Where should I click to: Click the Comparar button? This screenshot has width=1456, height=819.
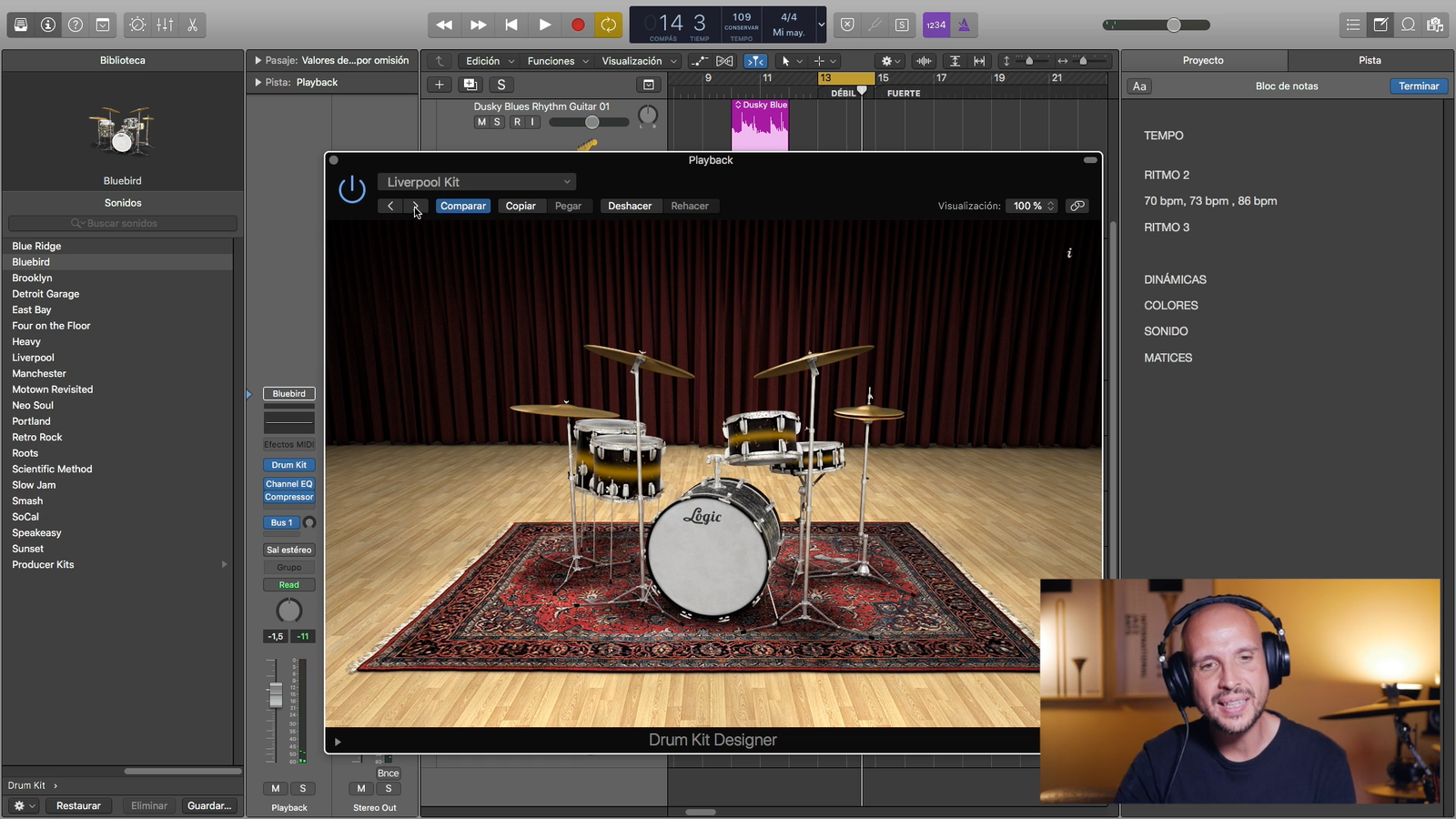462,206
